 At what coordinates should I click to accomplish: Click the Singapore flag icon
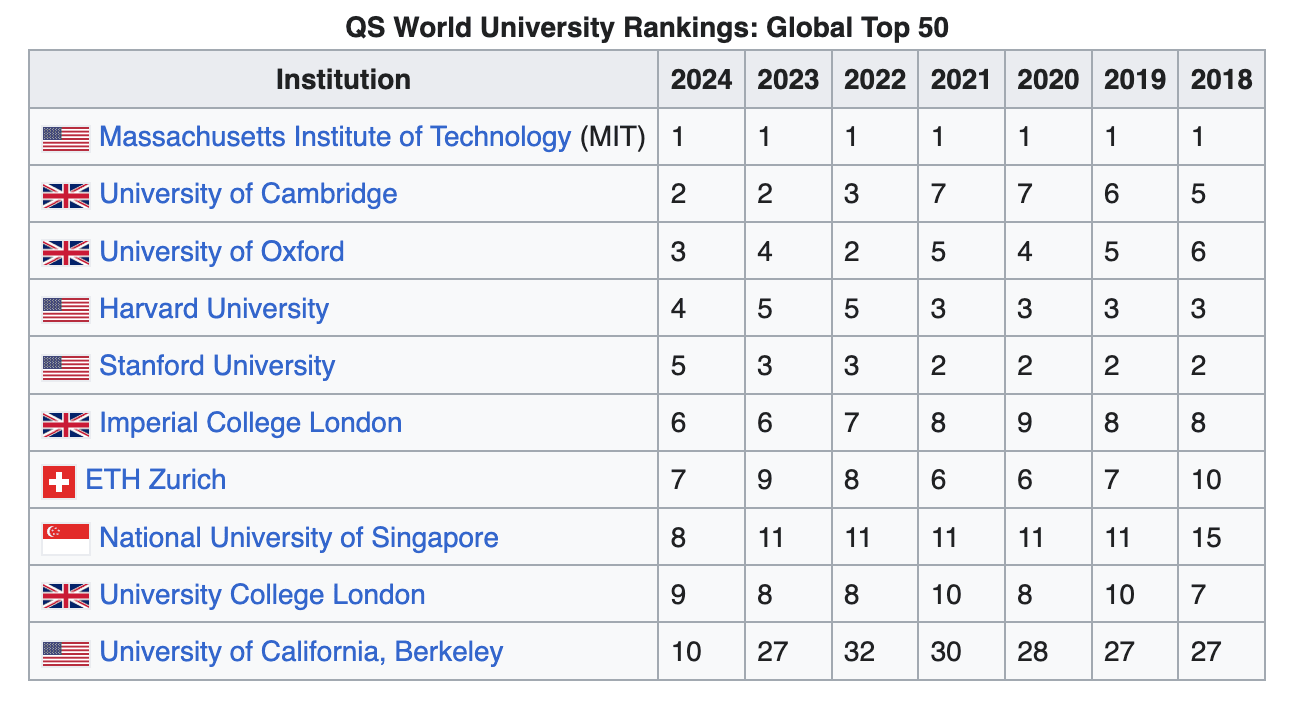click(x=66, y=539)
